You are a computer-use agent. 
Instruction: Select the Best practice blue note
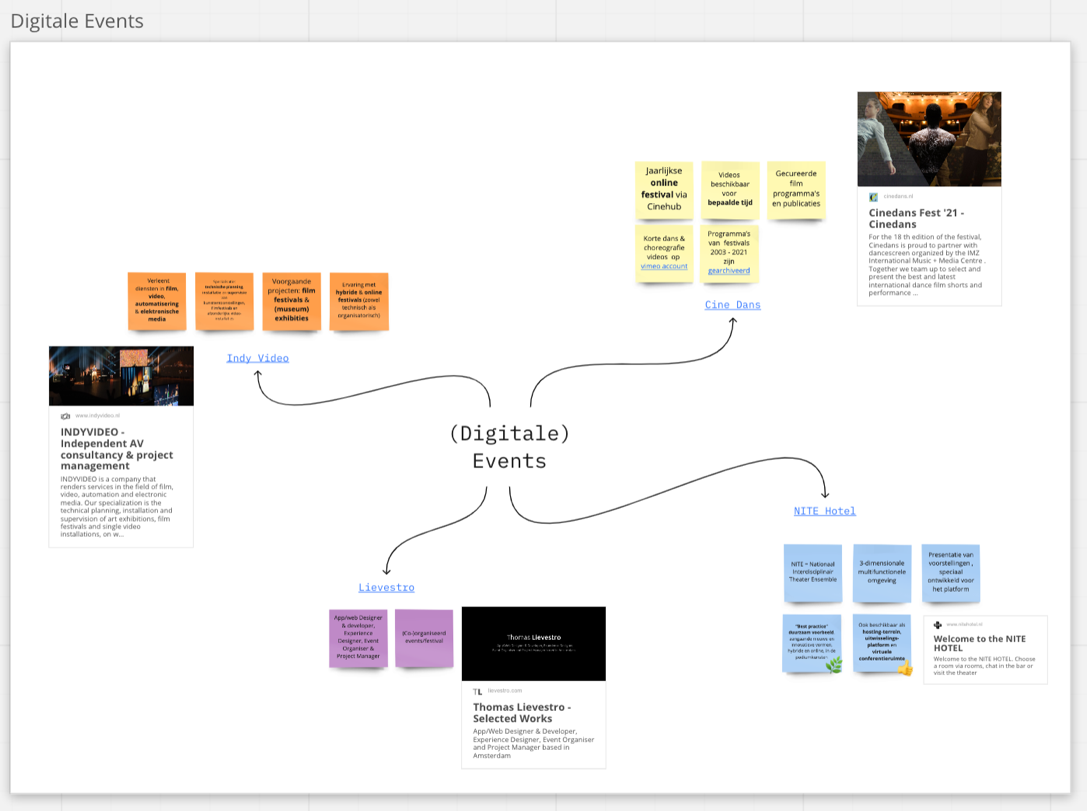tap(812, 643)
